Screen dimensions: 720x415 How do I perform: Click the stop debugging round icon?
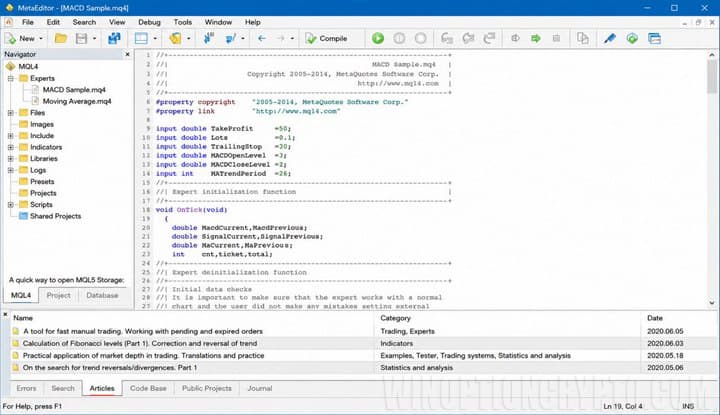coord(420,39)
